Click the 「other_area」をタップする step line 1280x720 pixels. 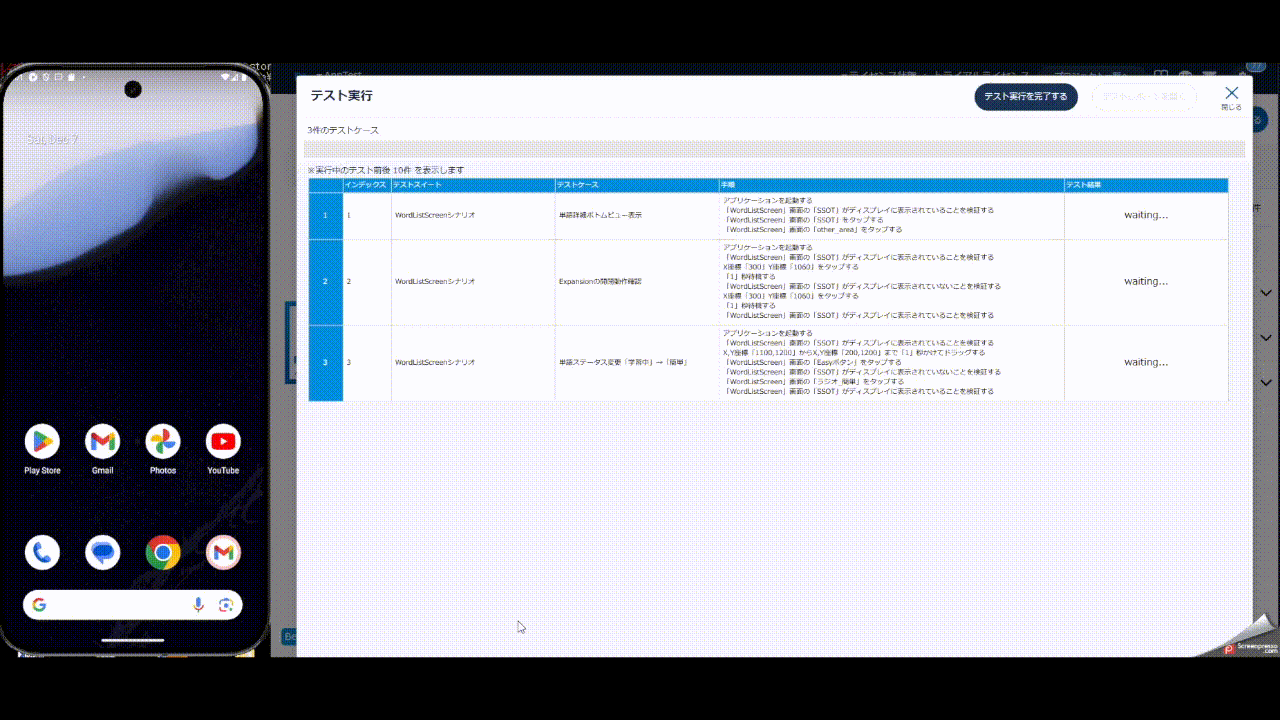pyautogui.click(x=812, y=230)
